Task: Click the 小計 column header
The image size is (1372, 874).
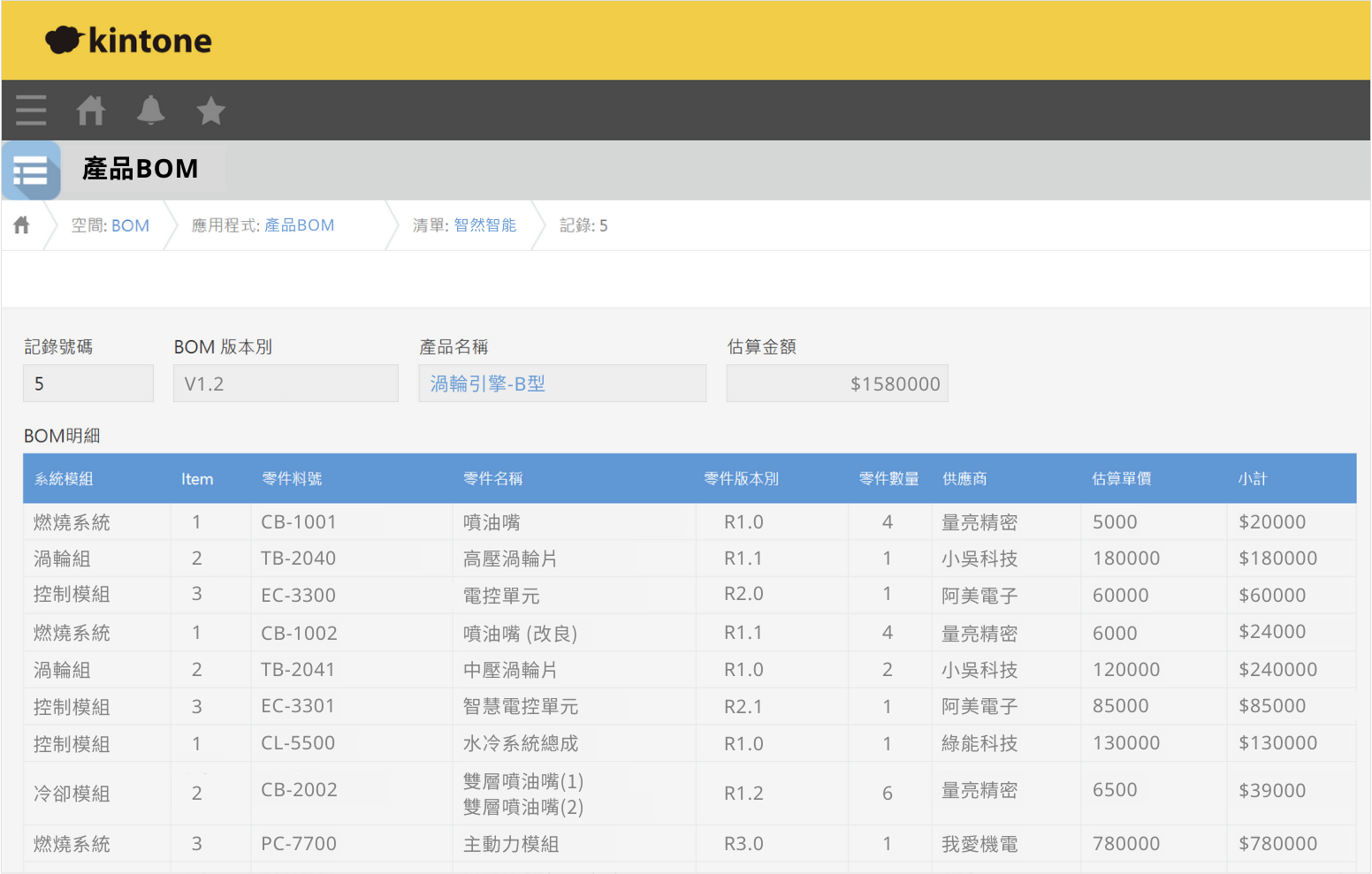Action: coord(1252,479)
